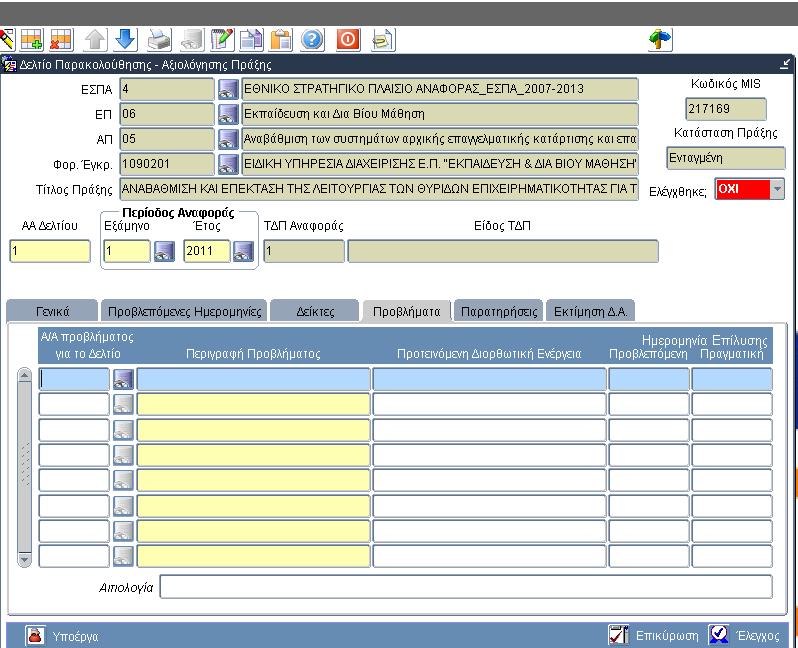This screenshot has width=798, height=648.
Task: Click first row Προτεινόμενη Διορθωτική Ενέργεια cell
Action: tap(489, 379)
